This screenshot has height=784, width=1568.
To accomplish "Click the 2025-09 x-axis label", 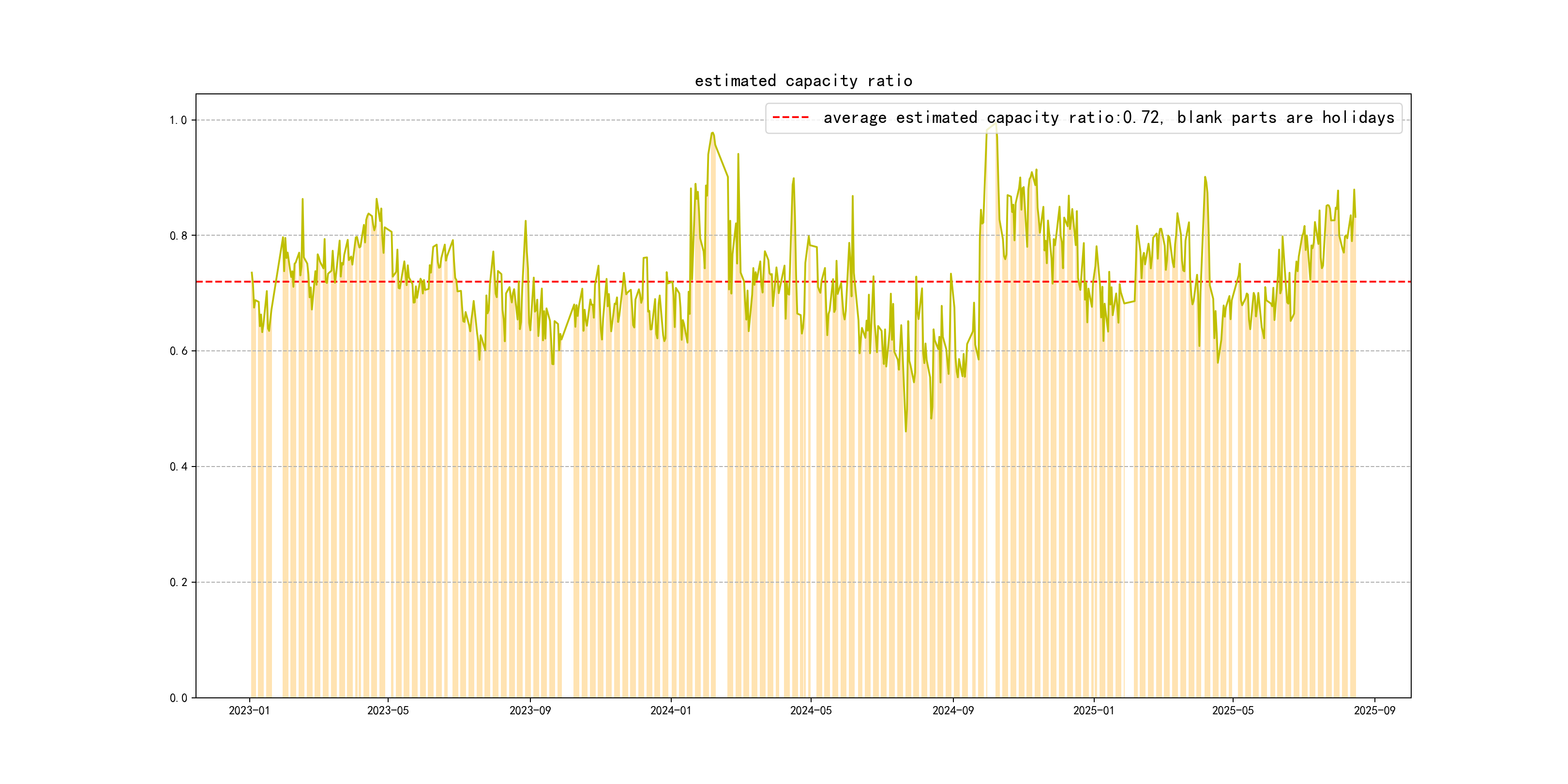I will (1374, 710).
